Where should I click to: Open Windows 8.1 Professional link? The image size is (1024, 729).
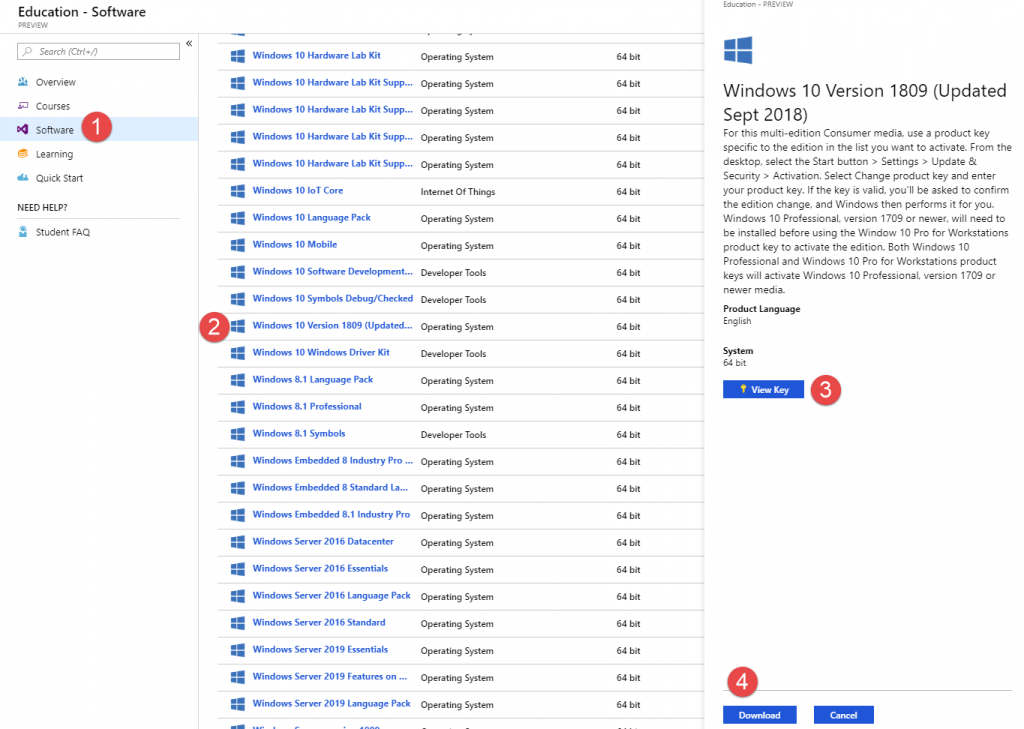click(307, 406)
